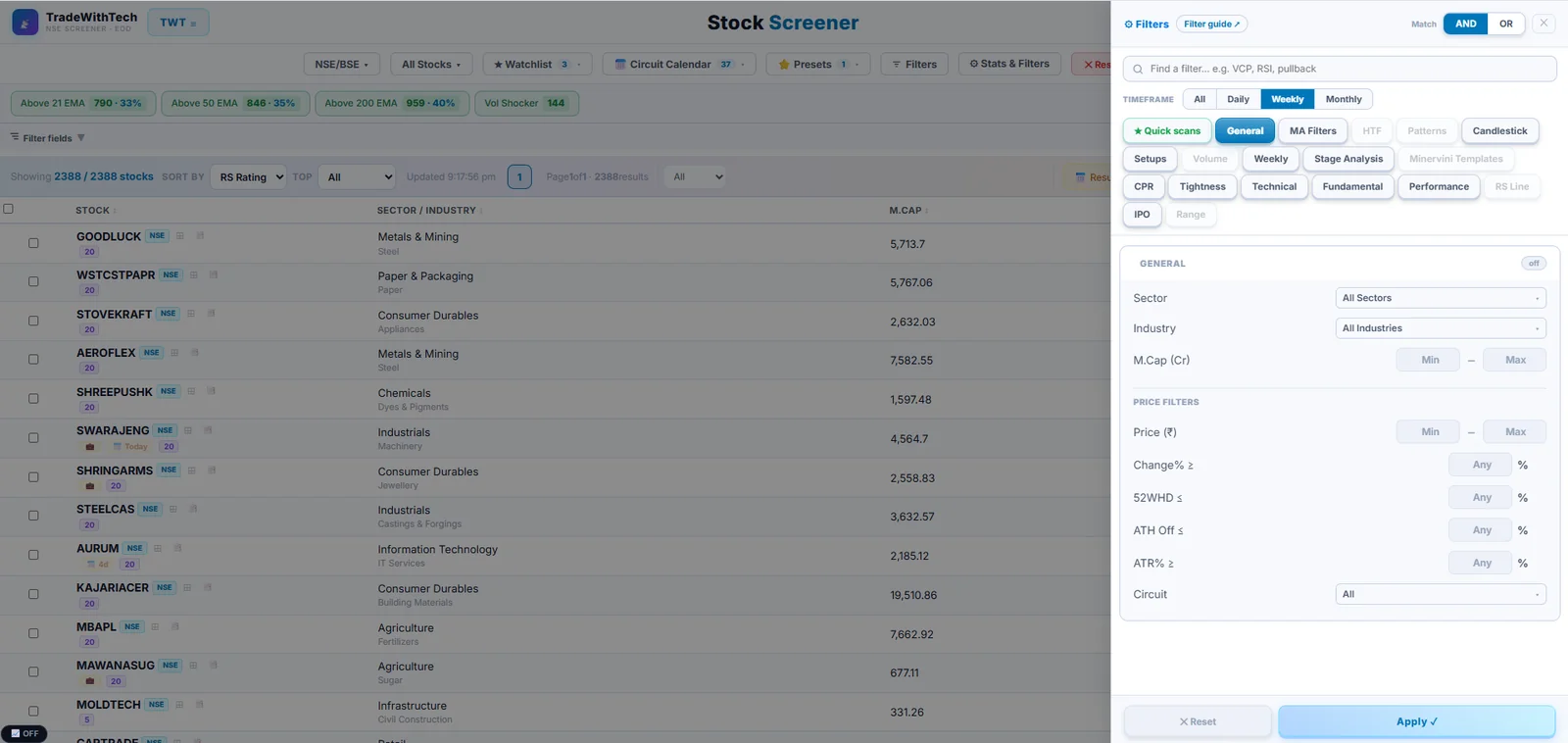Expand the Circuit dropdown set to All

[1441, 594]
